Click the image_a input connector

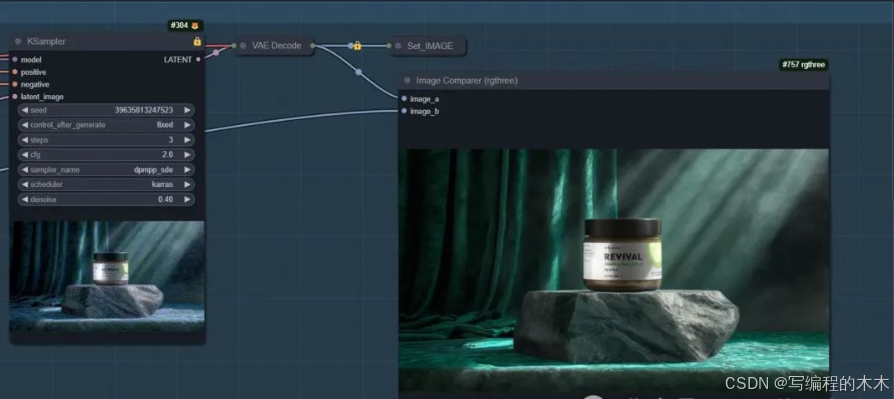click(x=404, y=99)
